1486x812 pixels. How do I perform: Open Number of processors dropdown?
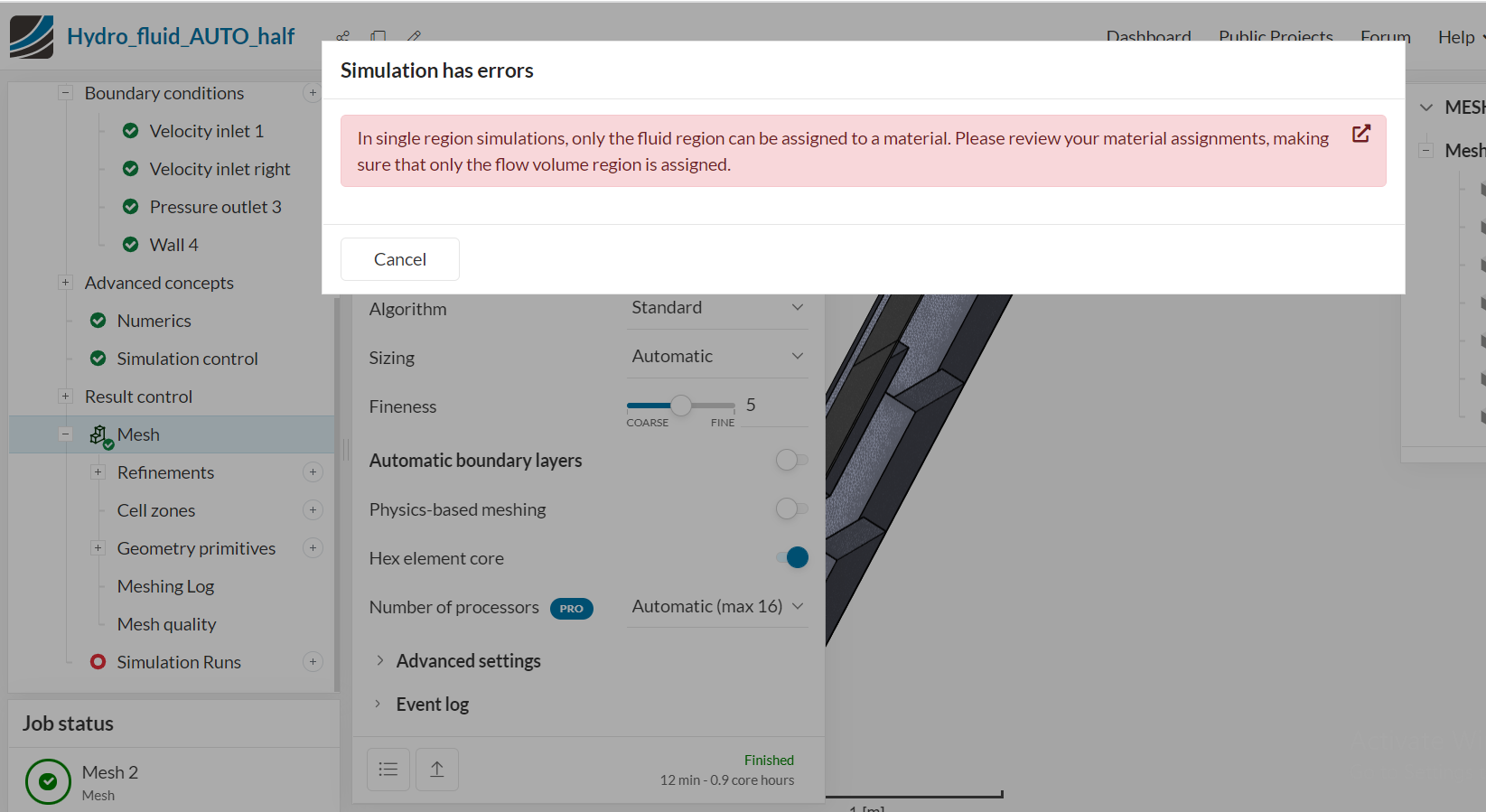pyautogui.click(x=717, y=607)
